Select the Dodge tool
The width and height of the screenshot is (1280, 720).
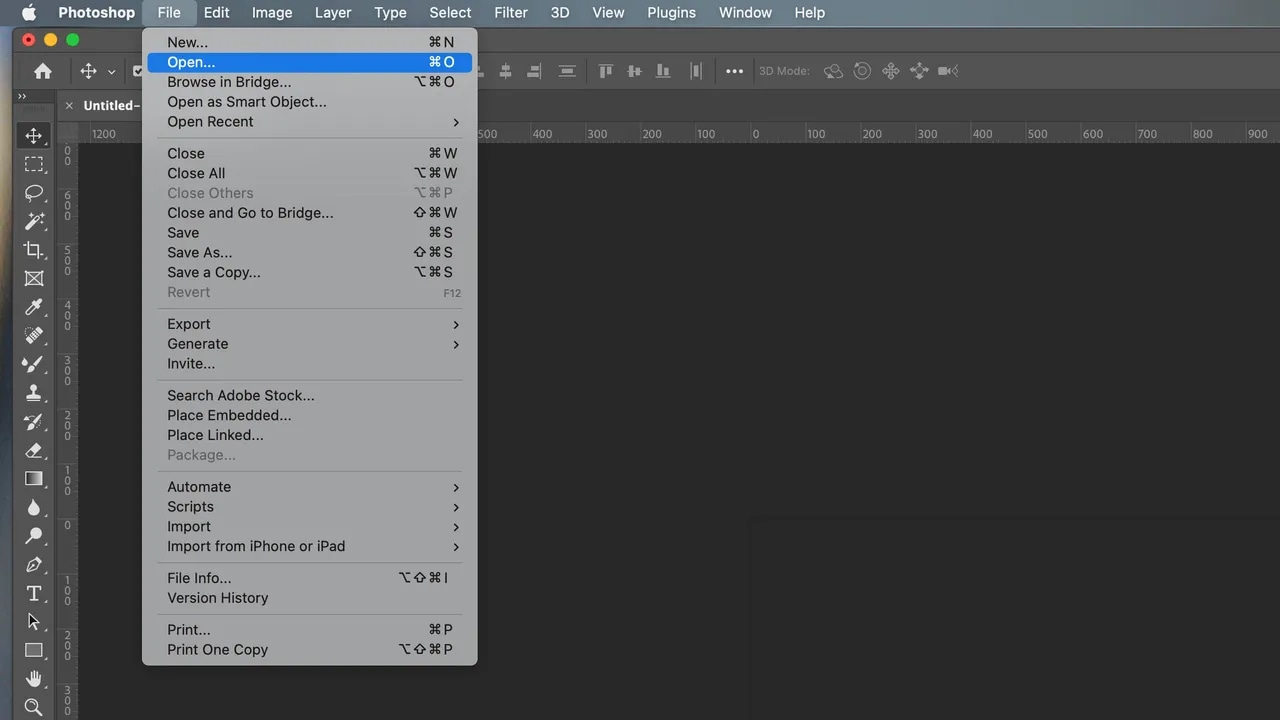click(x=34, y=536)
